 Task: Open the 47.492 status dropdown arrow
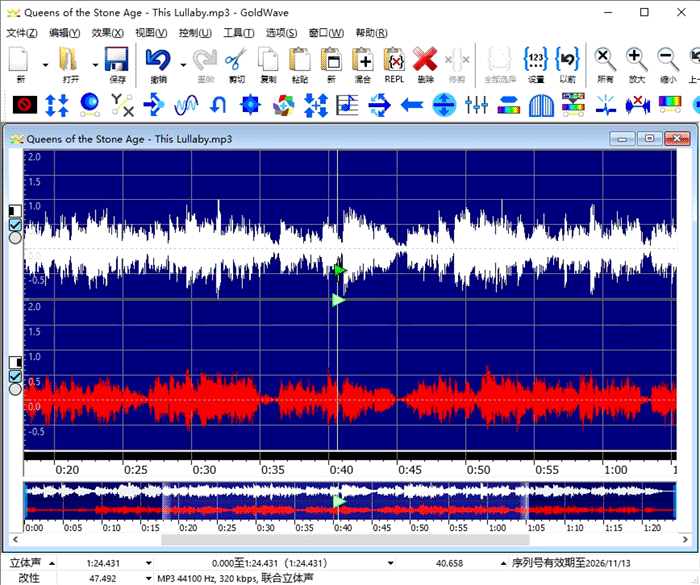(149, 578)
